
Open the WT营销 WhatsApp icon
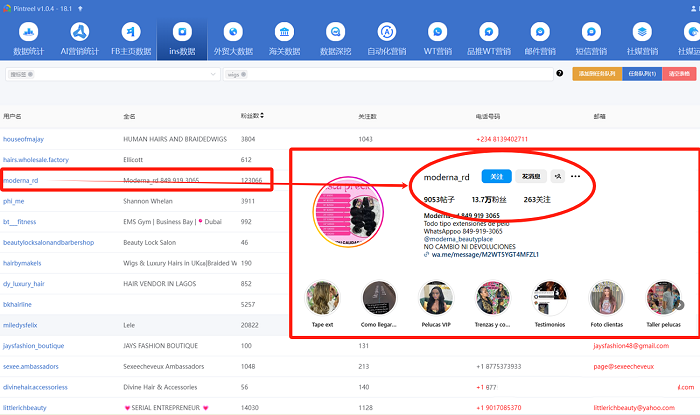click(438, 32)
